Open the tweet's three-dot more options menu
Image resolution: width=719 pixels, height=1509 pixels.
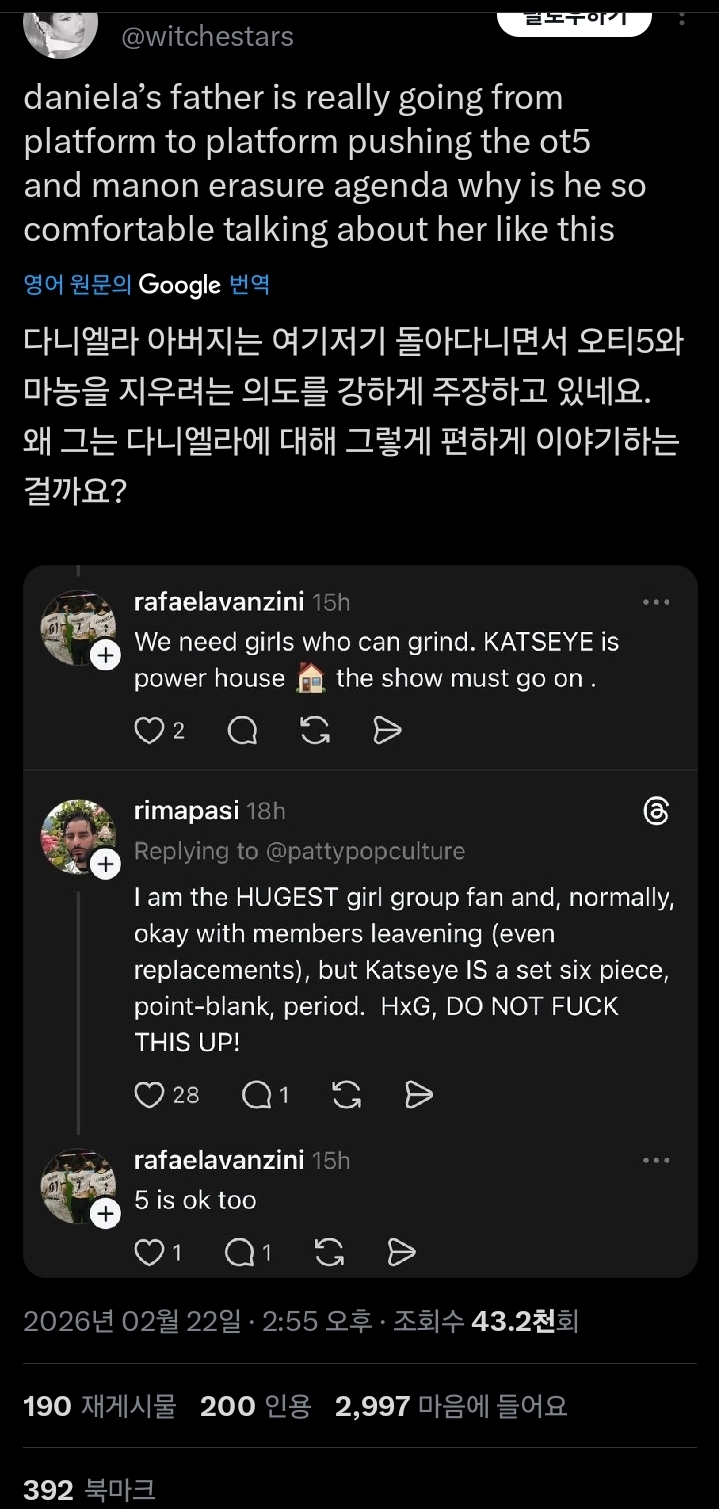click(x=682, y=18)
